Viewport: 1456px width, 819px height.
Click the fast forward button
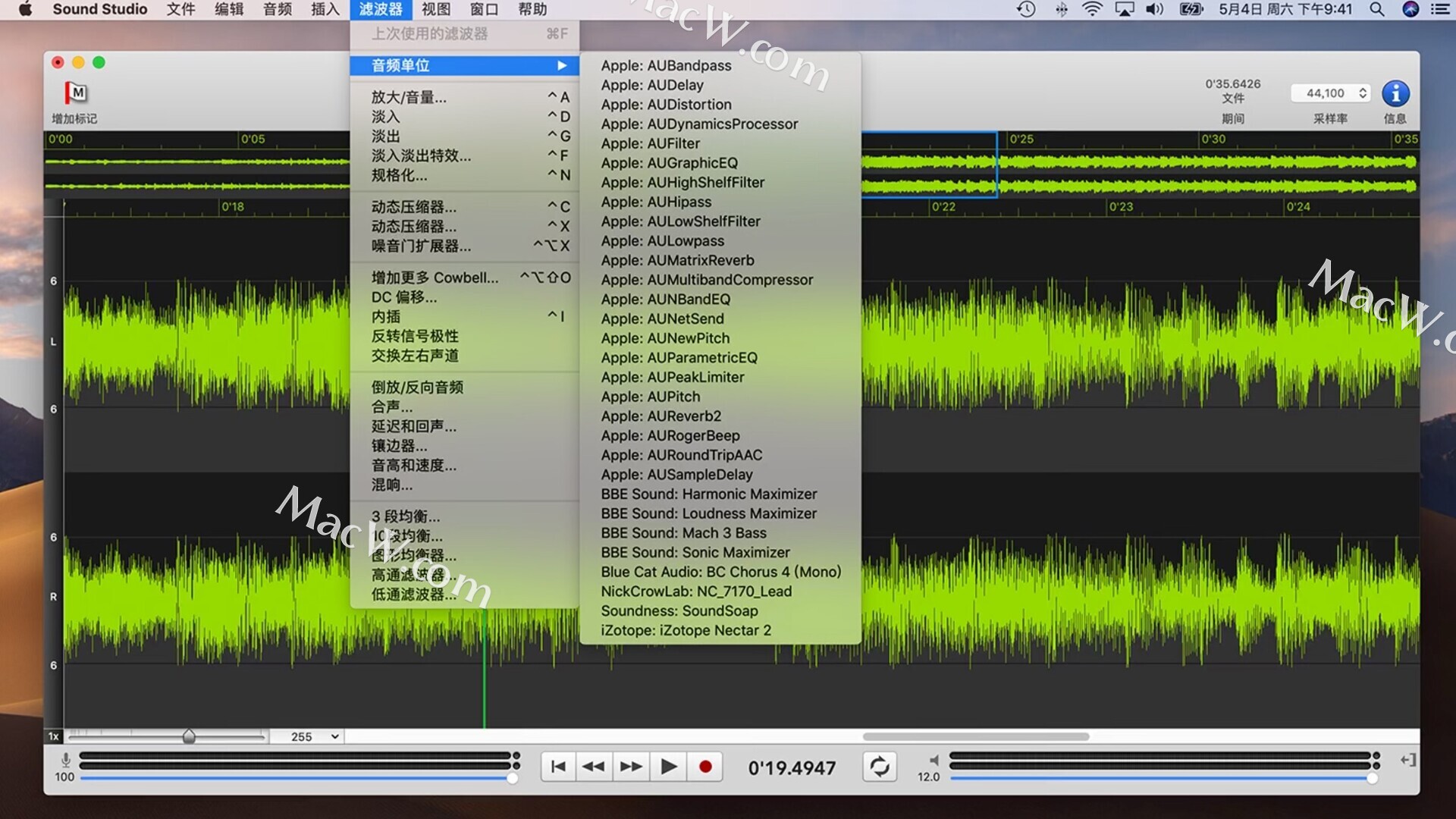click(631, 767)
